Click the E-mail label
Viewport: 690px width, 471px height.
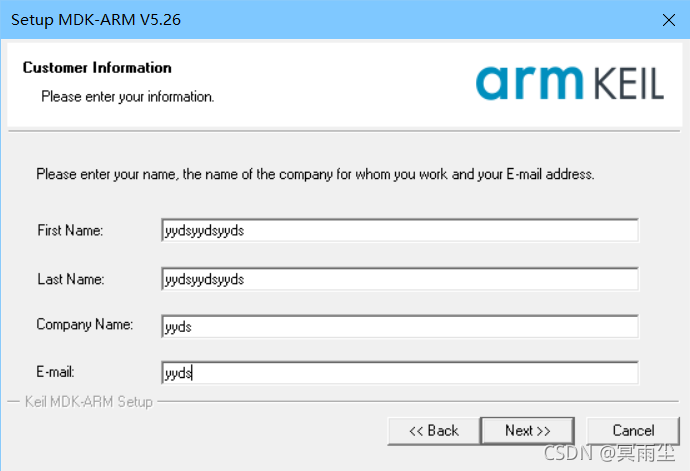pyautogui.click(x=55, y=372)
